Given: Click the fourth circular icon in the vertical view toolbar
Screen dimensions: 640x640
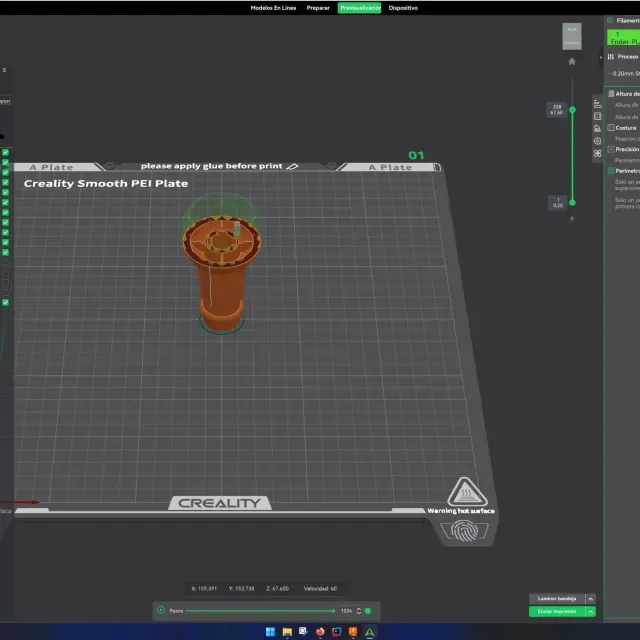Looking at the screenshot, I should point(598,141).
